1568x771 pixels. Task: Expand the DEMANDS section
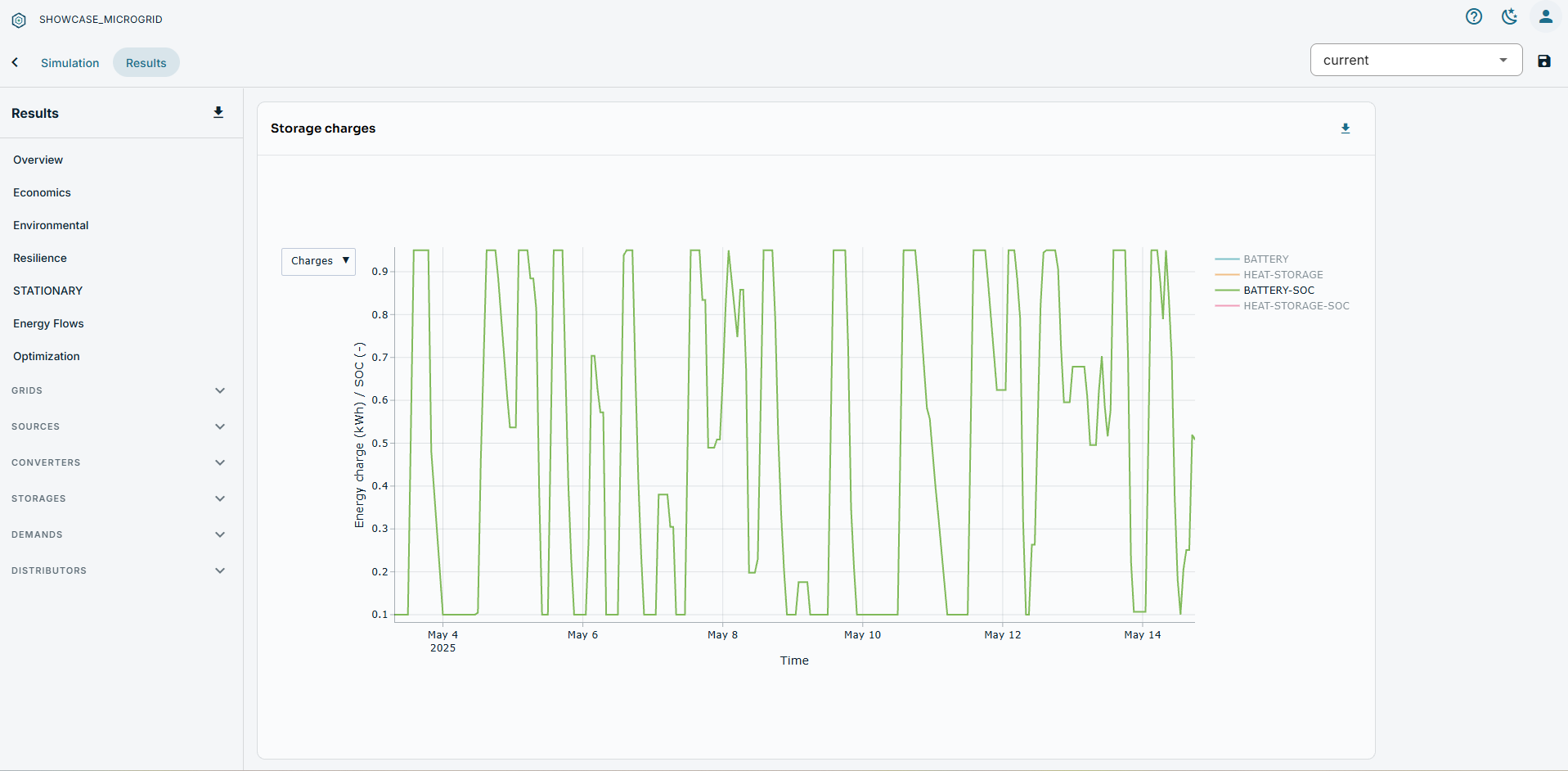tap(119, 534)
